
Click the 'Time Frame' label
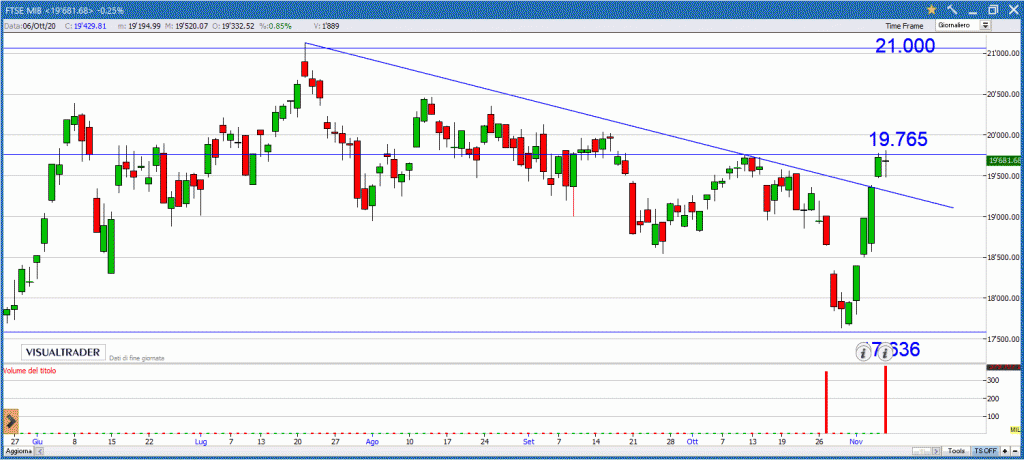coord(904,25)
